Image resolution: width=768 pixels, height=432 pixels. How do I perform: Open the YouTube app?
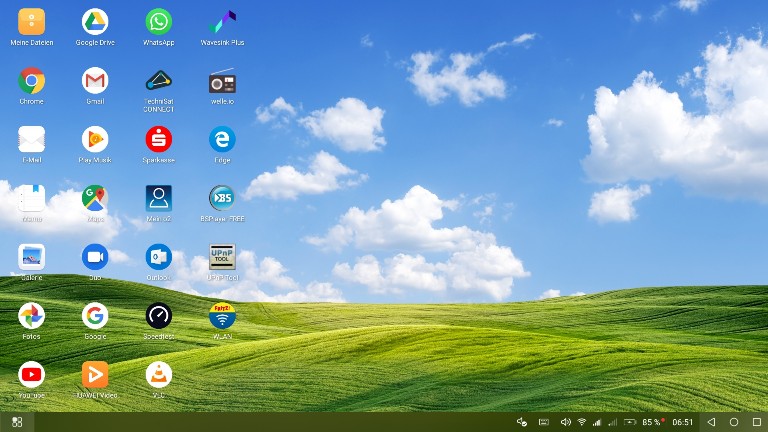31,374
